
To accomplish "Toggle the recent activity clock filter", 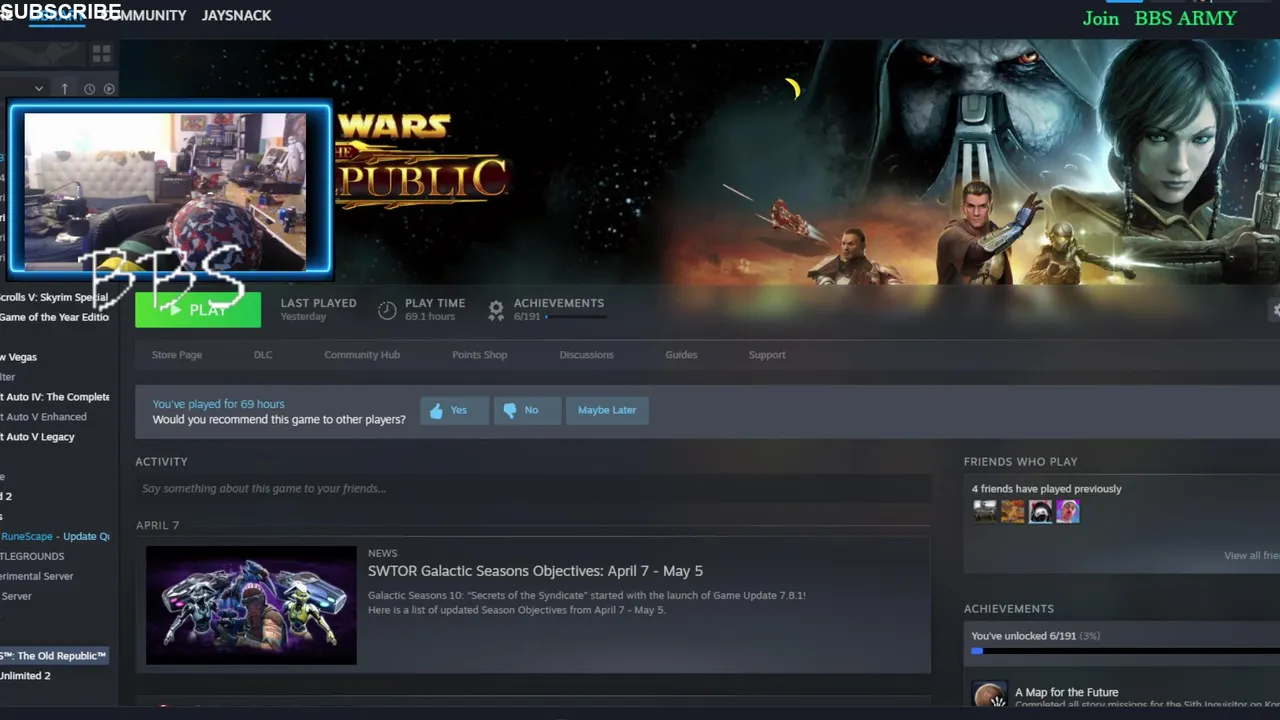I will point(89,89).
